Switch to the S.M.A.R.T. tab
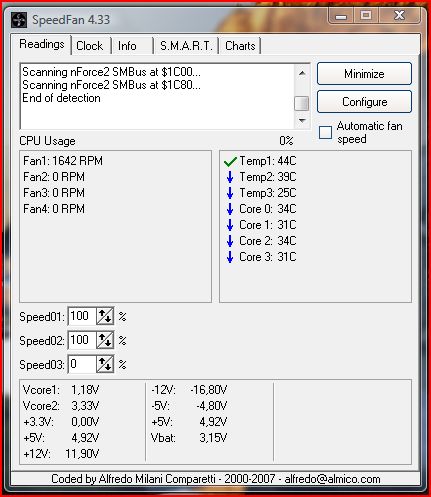 pos(186,46)
